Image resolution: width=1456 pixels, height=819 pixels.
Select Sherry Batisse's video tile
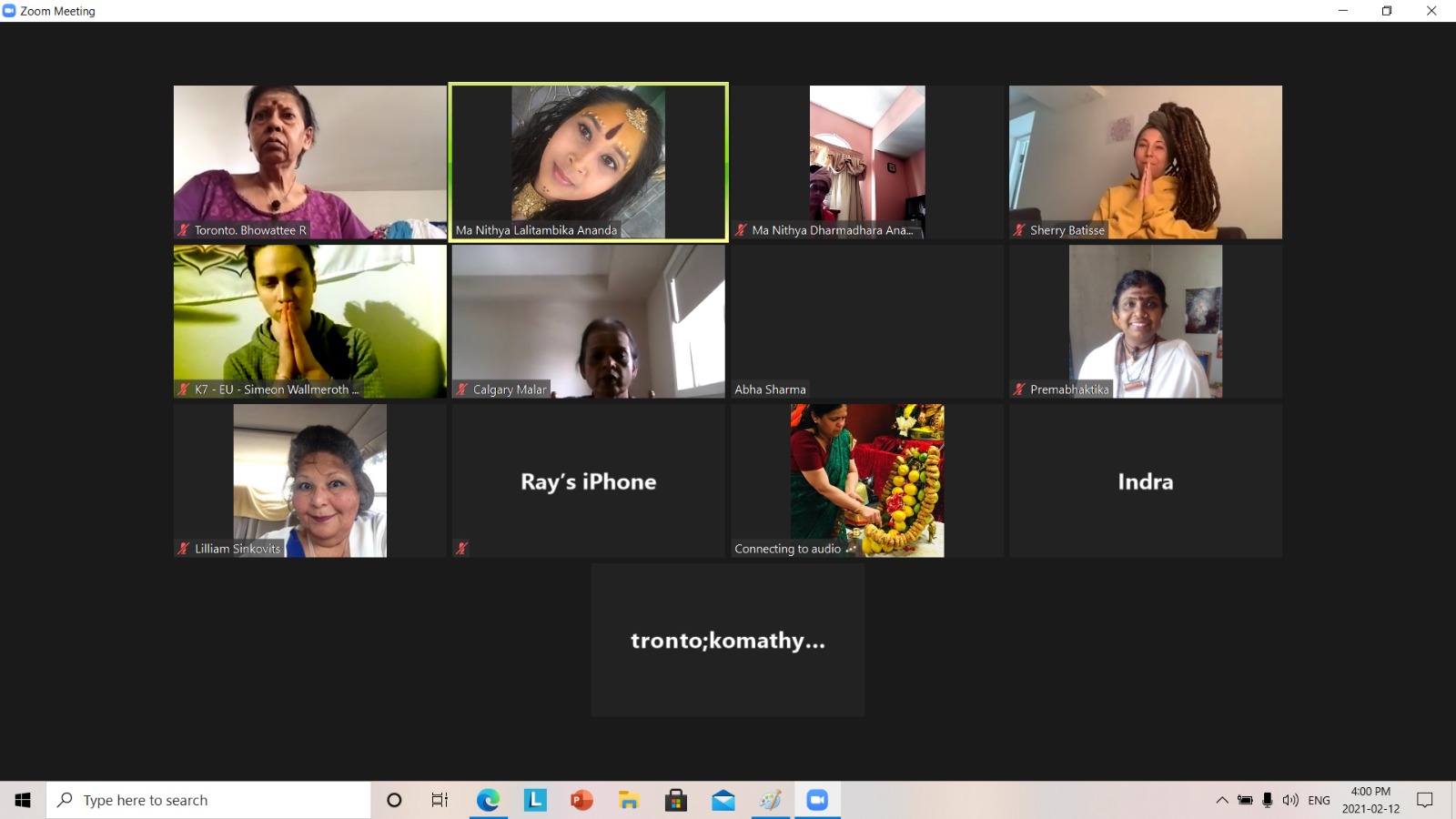pos(1145,162)
